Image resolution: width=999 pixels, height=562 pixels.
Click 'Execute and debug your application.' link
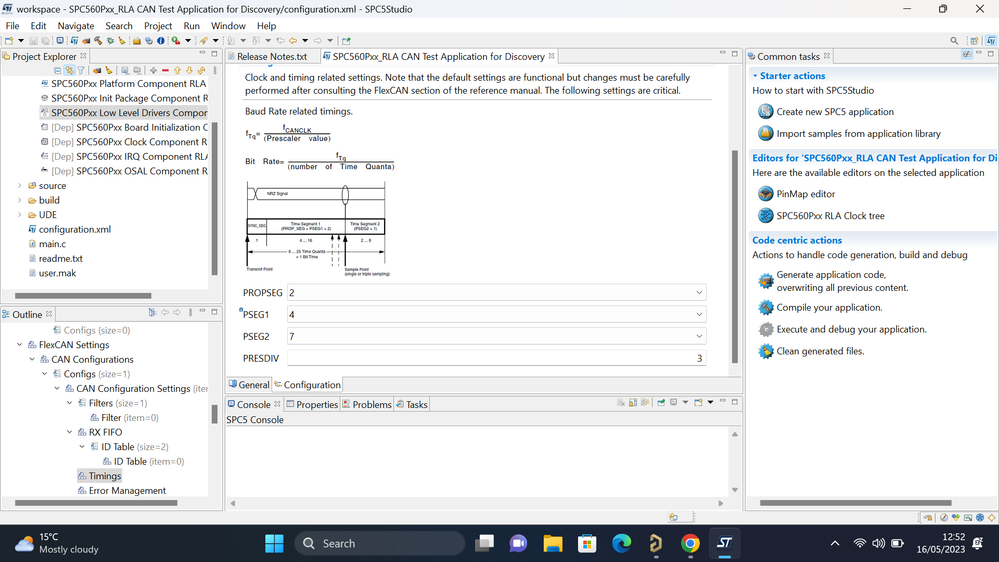tap(851, 329)
